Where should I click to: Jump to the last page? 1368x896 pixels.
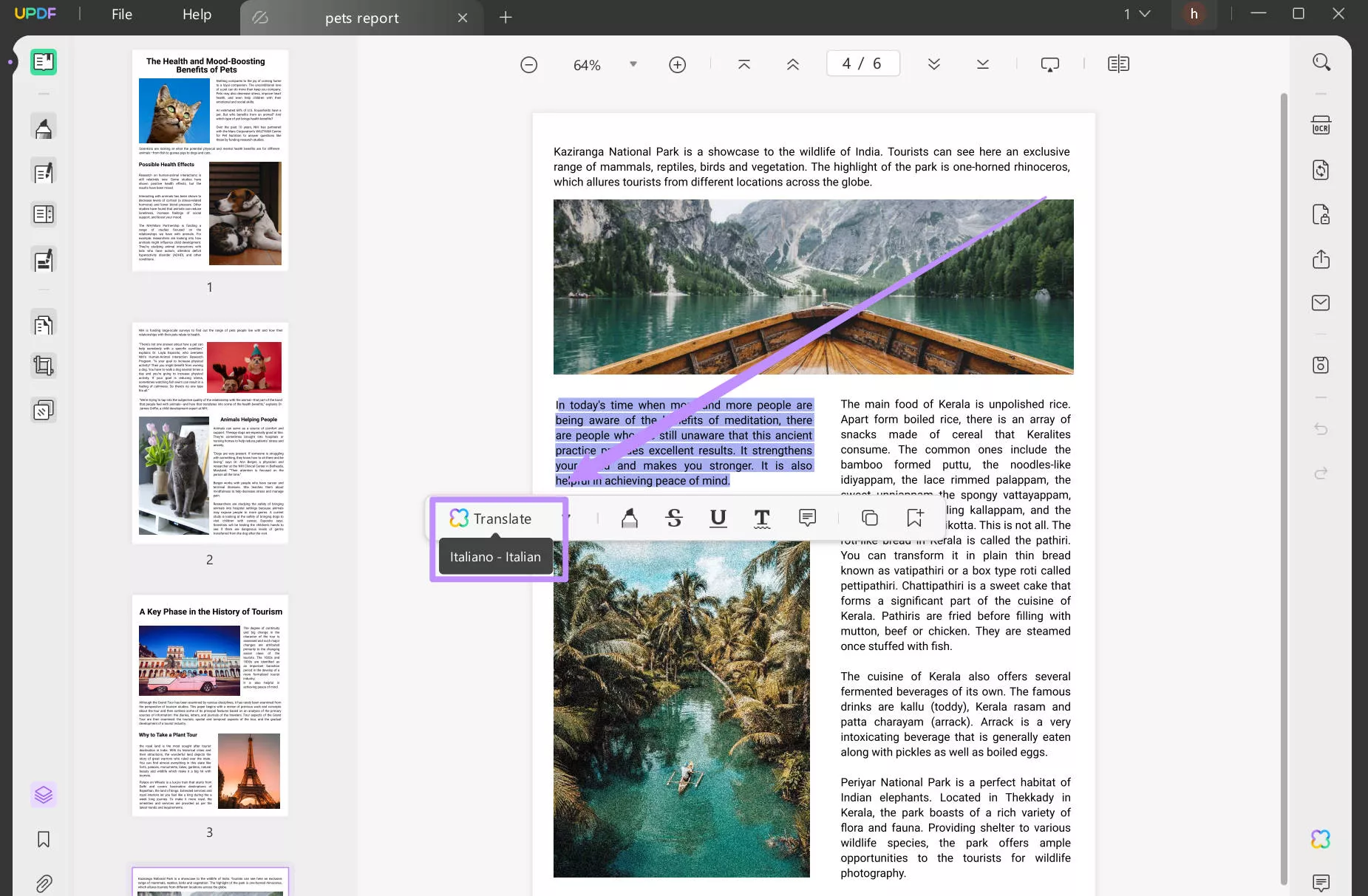pyautogui.click(x=983, y=65)
